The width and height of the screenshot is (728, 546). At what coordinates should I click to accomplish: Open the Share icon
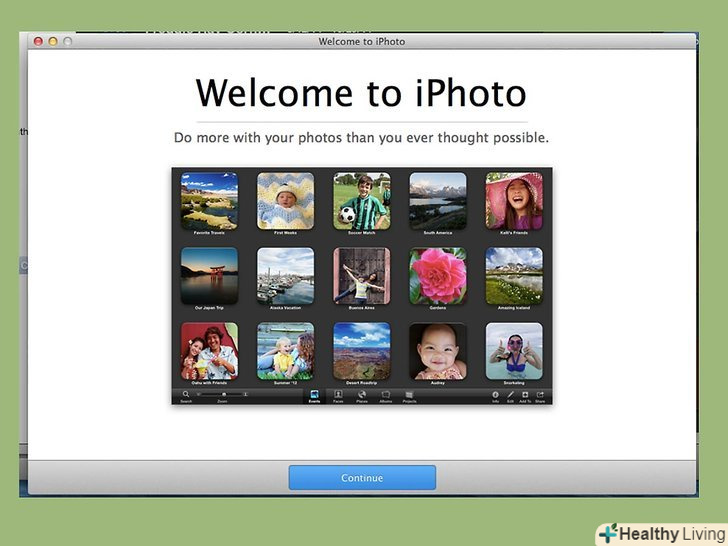pos(540,395)
